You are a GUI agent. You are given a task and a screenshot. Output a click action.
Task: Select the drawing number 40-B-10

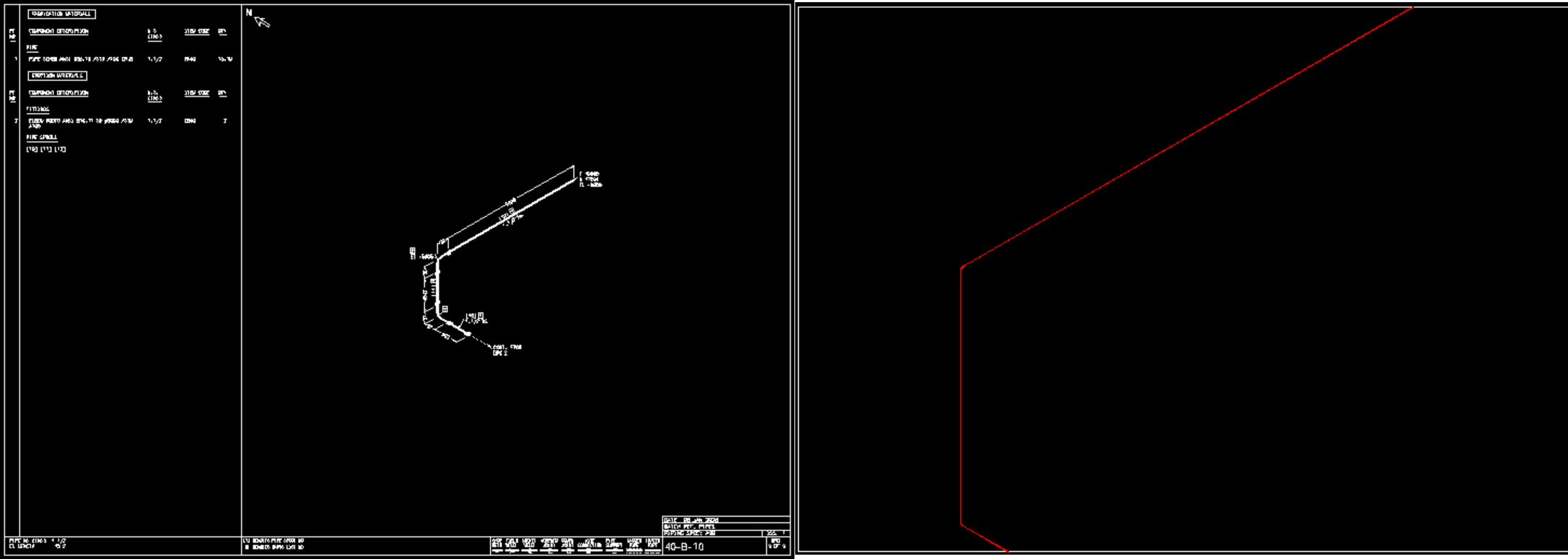click(684, 547)
